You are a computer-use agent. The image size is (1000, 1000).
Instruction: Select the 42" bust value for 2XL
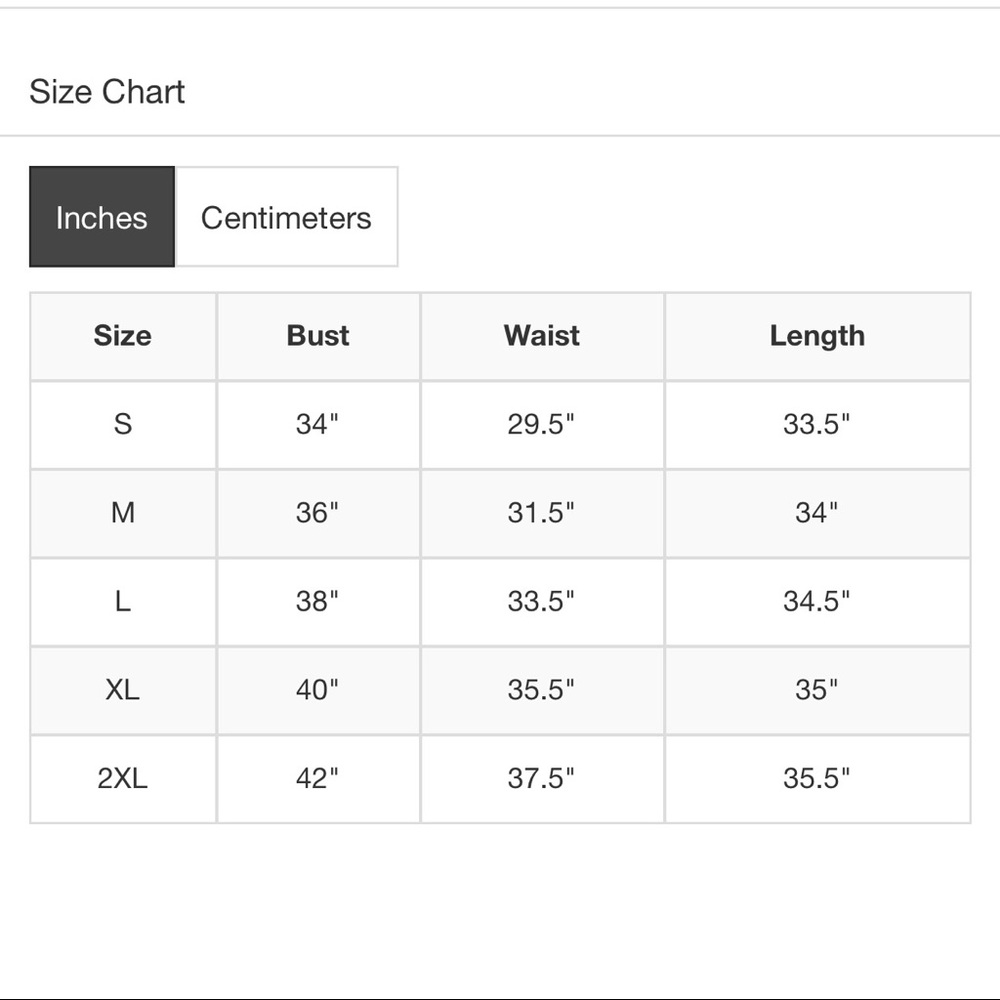click(317, 779)
